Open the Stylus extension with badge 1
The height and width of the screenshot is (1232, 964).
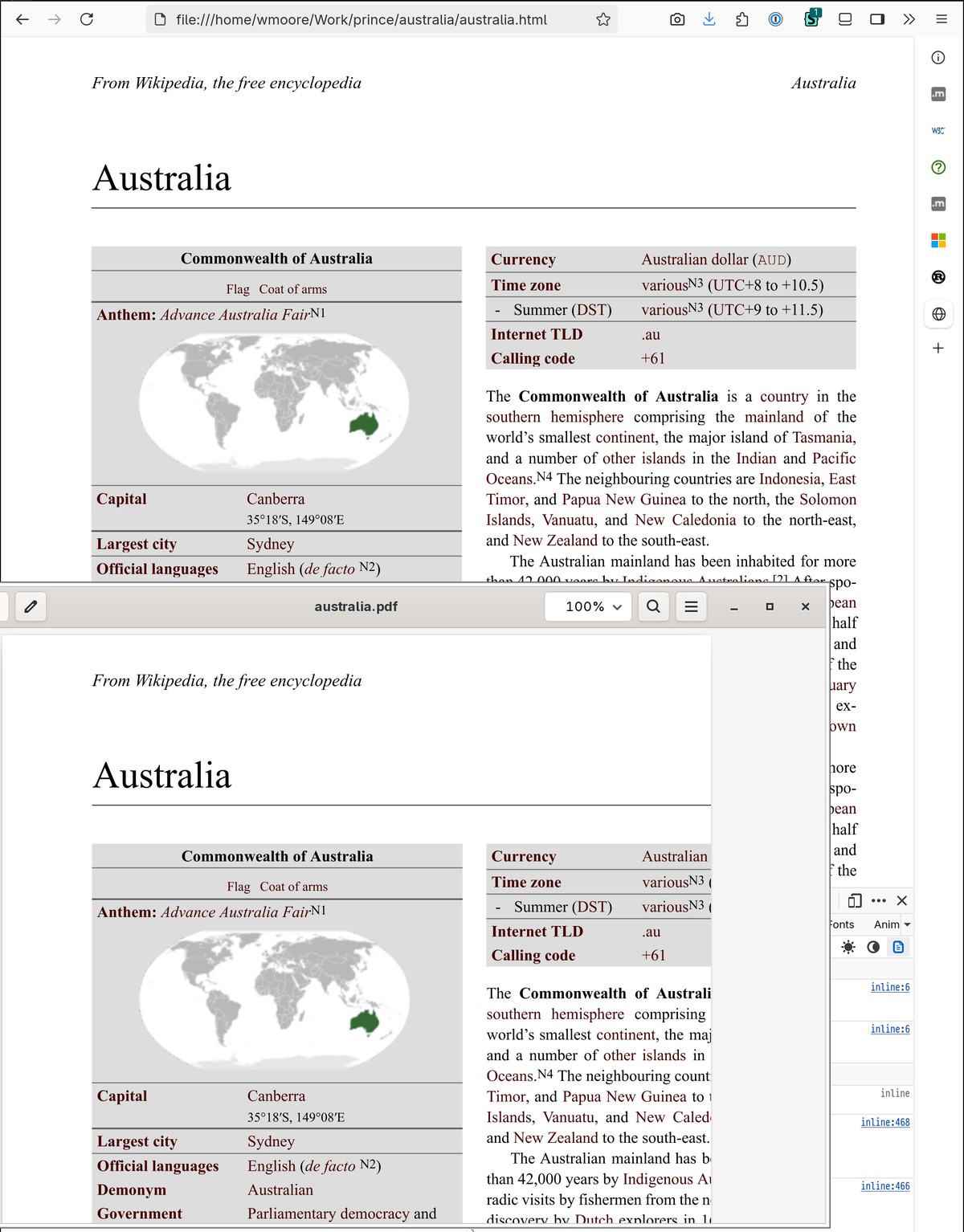click(812, 18)
